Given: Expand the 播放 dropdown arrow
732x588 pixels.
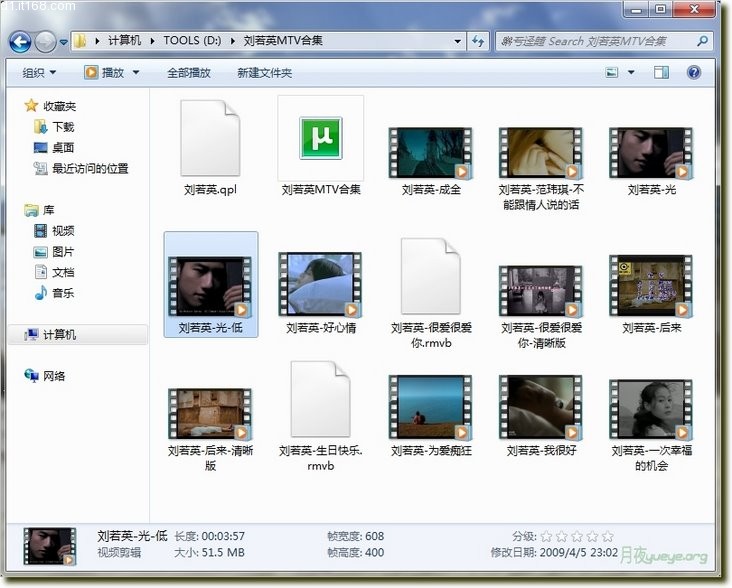Looking at the screenshot, I should pos(136,72).
